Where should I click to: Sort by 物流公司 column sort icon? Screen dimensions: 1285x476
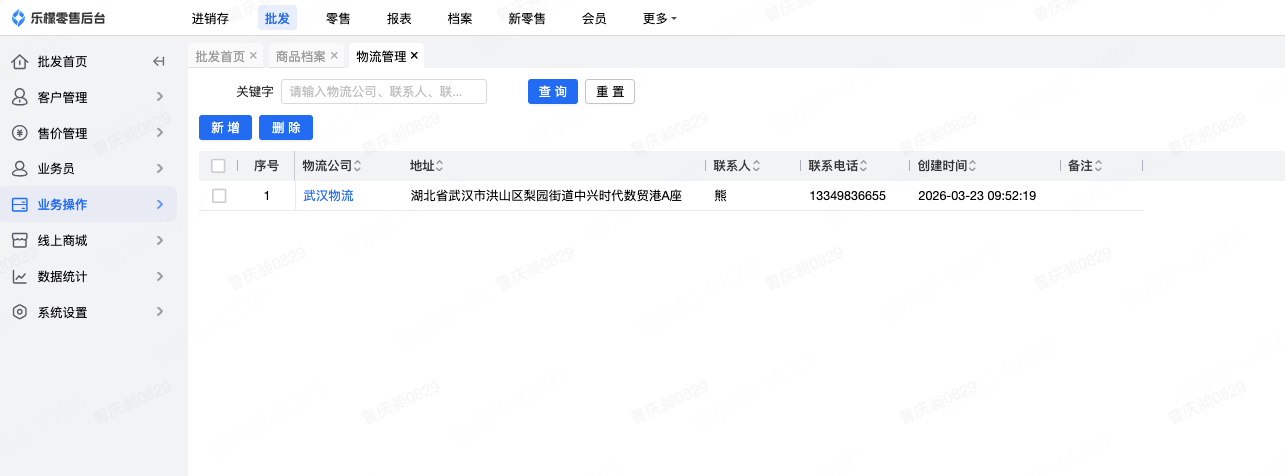click(x=358, y=166)
